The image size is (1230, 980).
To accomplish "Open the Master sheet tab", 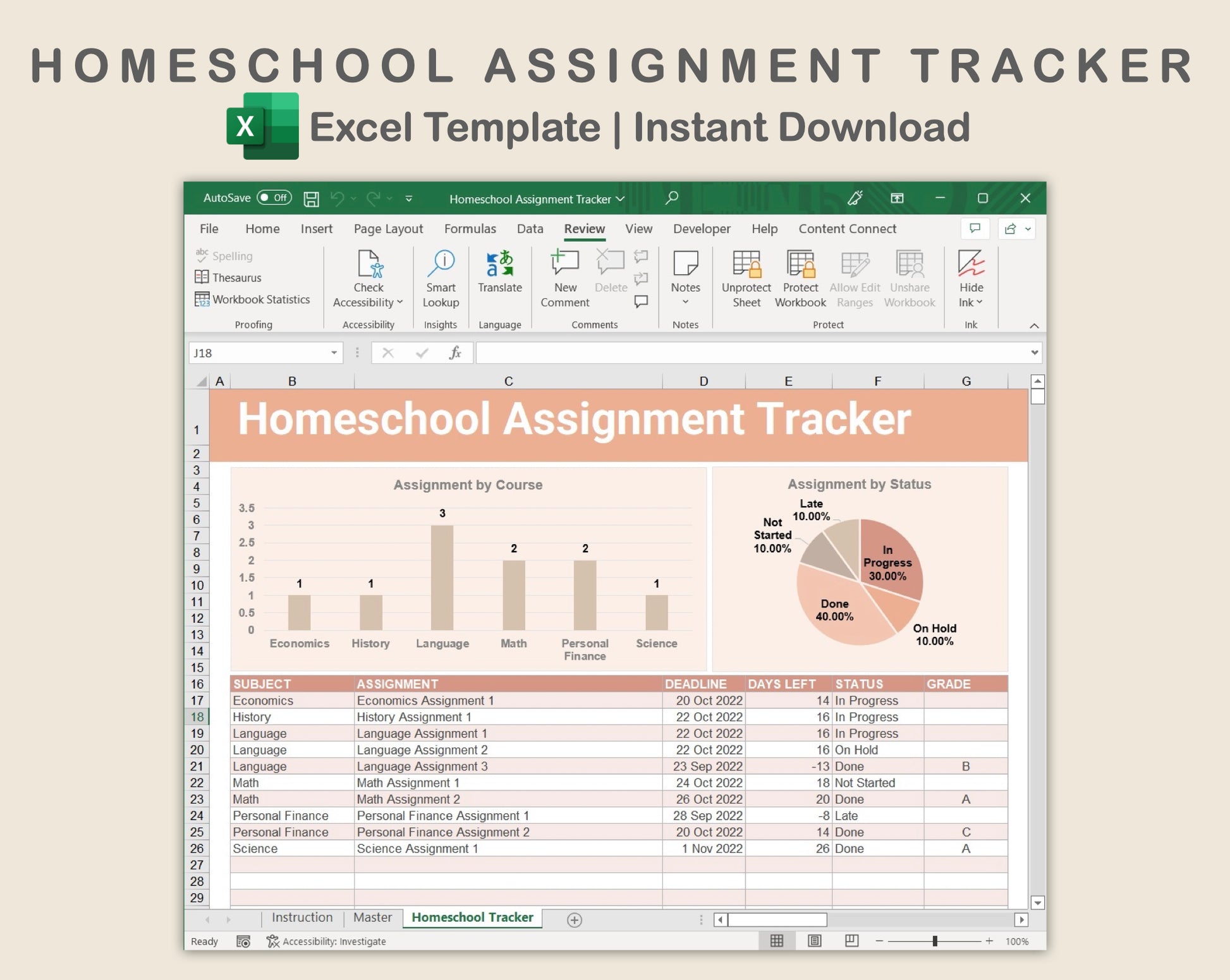I will pos(372,917).
